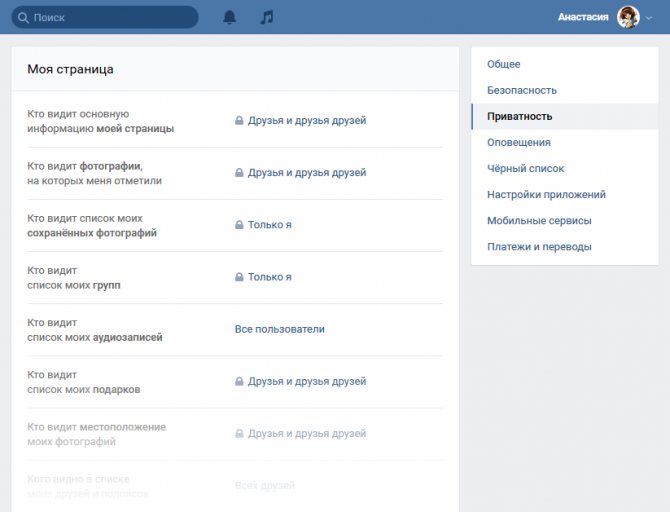Open the Оповещения settings tab

[x=564, y=142]
